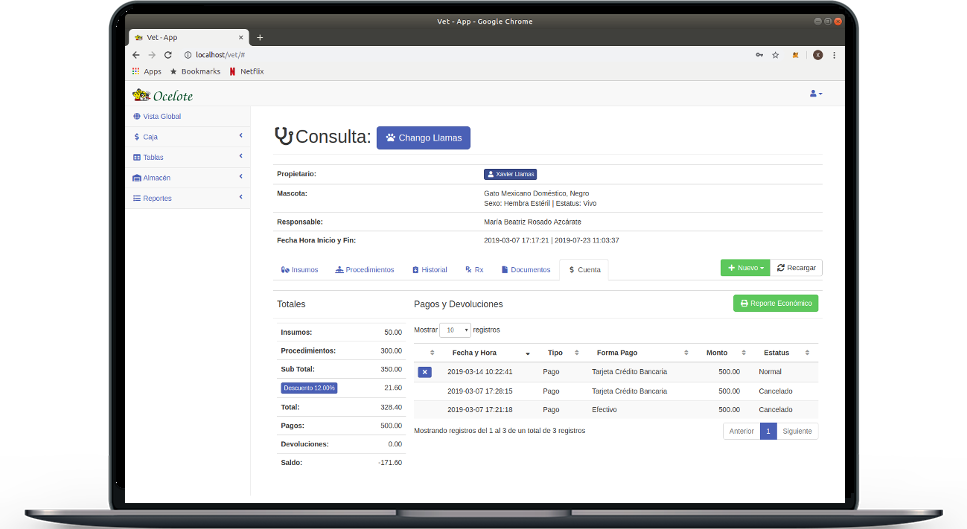
Task: Expand the Almacén sidebar section
Action: coord(187,178)
